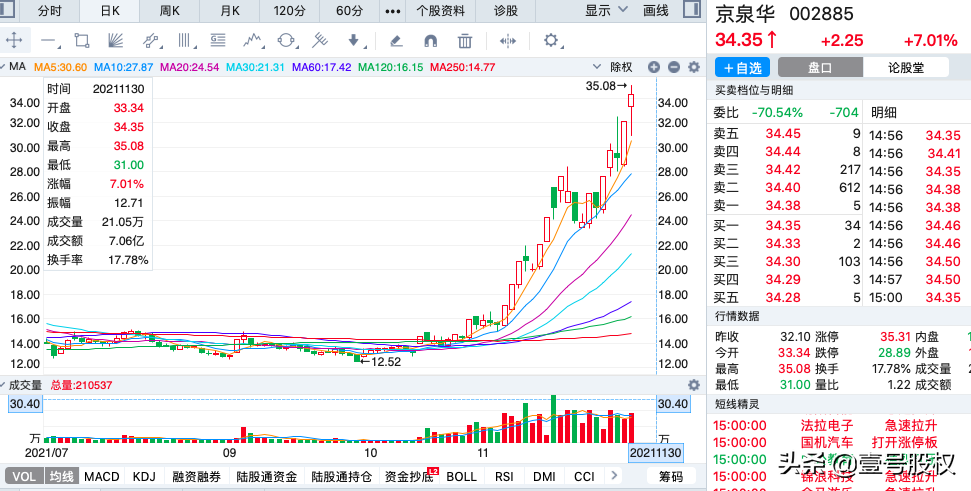Switch to 分时 intraday chart tab
The image size is (971, 491).
point(50,11)
